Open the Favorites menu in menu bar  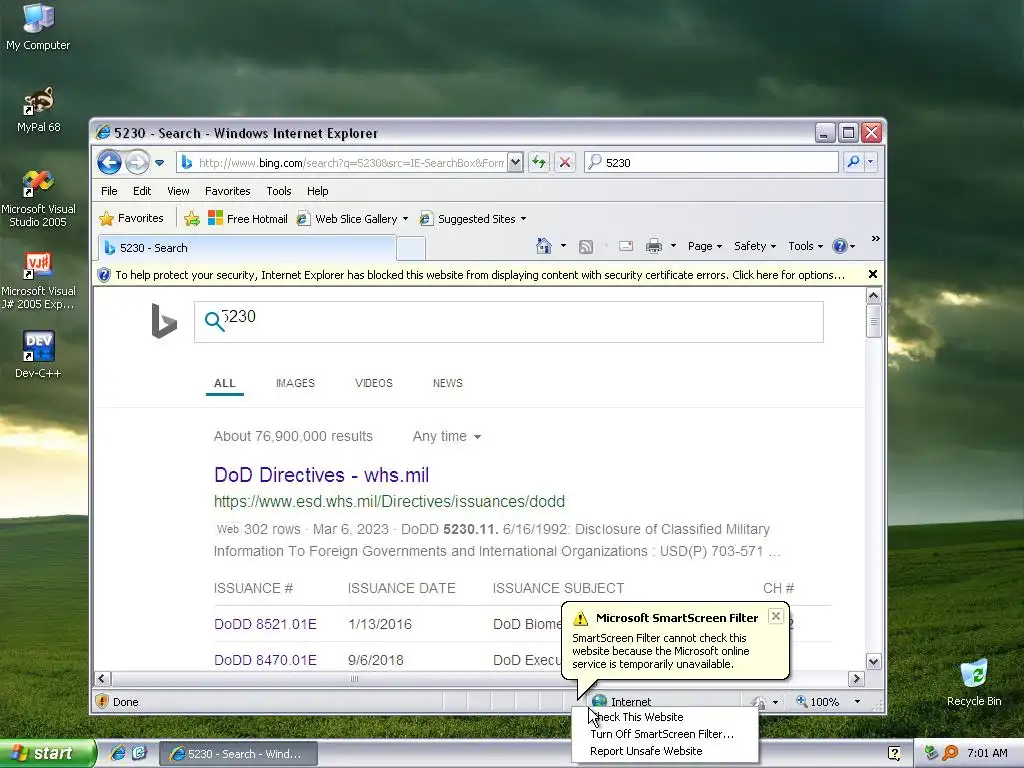[227, 191]
